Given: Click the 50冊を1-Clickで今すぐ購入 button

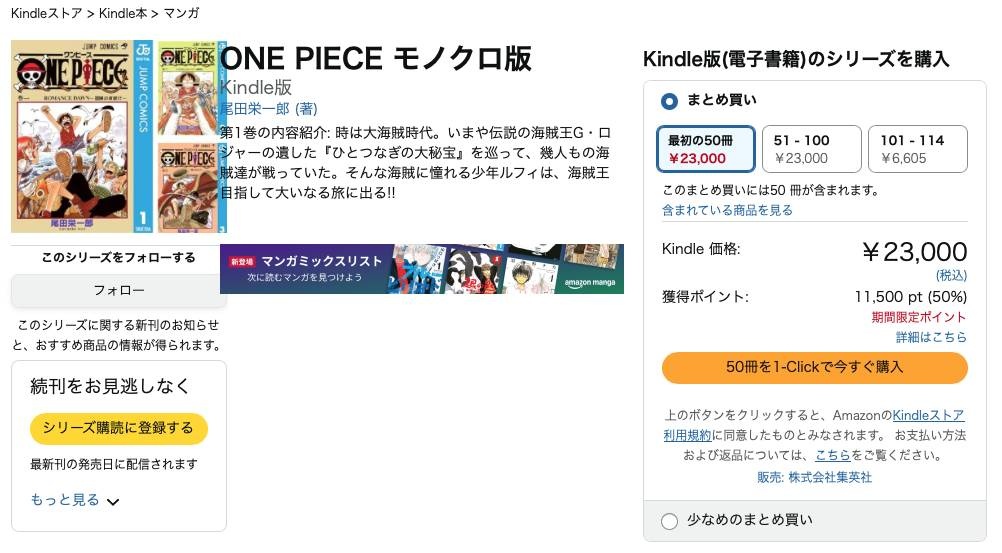Looking at the screenshot, I should (x=814, y=367).
